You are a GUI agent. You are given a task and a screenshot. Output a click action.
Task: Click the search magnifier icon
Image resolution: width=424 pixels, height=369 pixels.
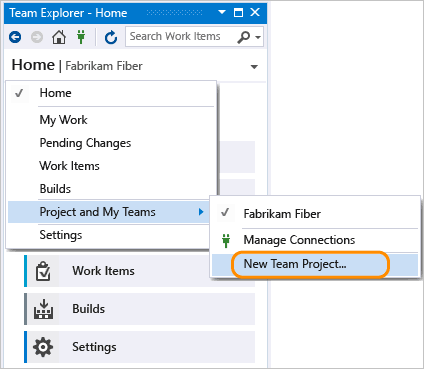tap(243, 37)
